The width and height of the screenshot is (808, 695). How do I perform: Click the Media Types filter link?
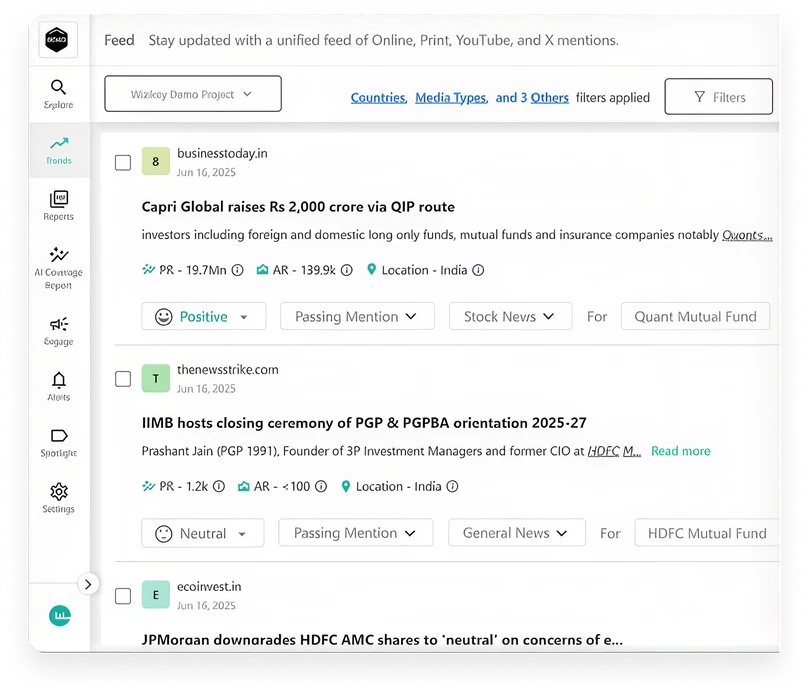(451, 98)
